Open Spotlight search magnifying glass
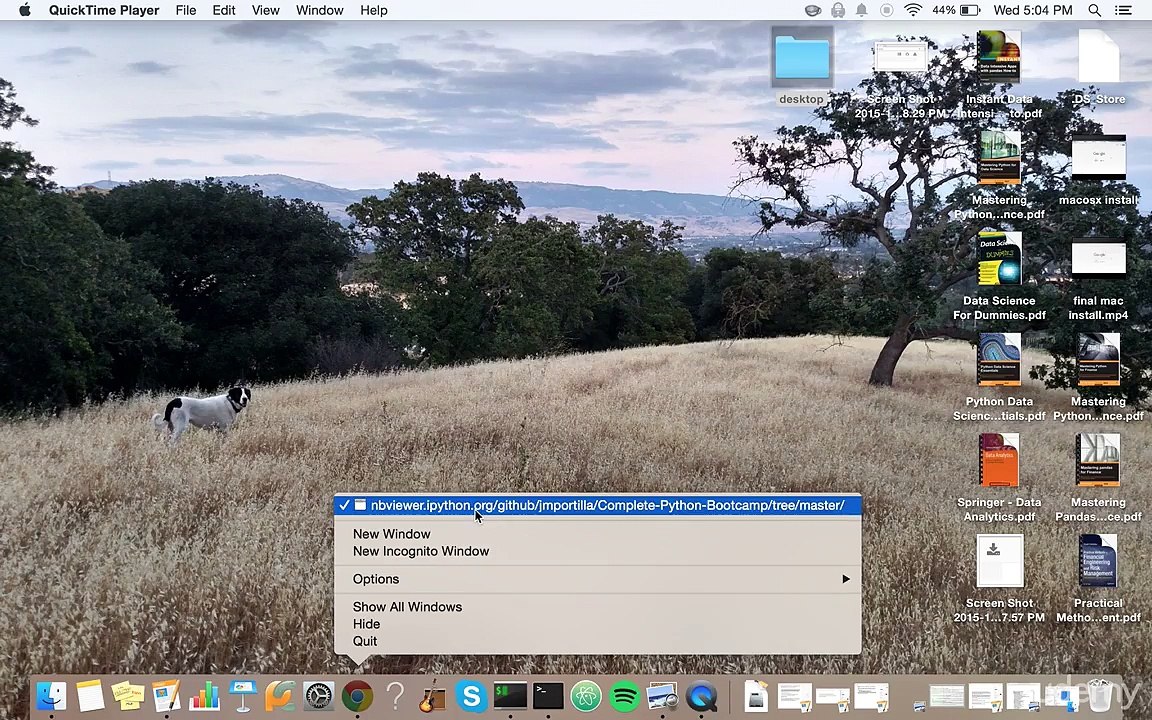The width and height of the screenshot is (1152, 720). coord(1094,10)
